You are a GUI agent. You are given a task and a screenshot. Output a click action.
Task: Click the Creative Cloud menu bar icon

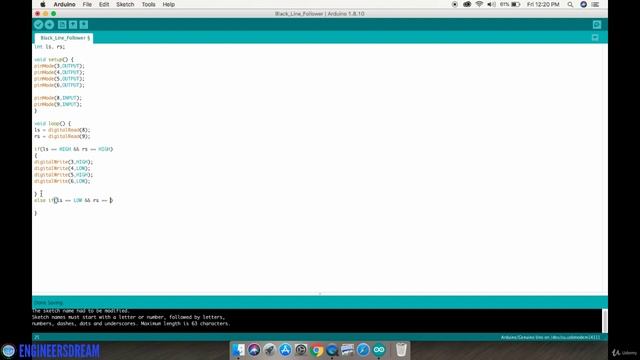[467, 4]
